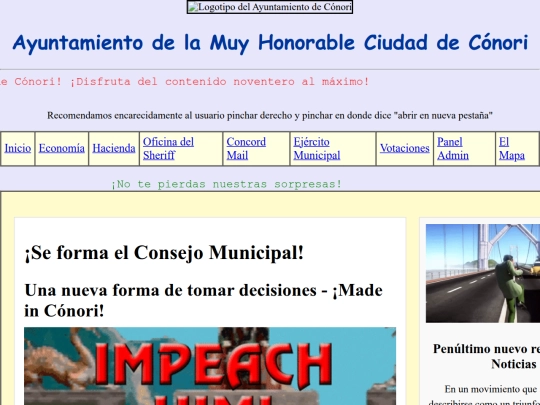The image size is (540, 405).
Task: Click the "Una nueva forma de tomar decisiones" subheading
Action: pyautogui.click(x=203, y=300)
